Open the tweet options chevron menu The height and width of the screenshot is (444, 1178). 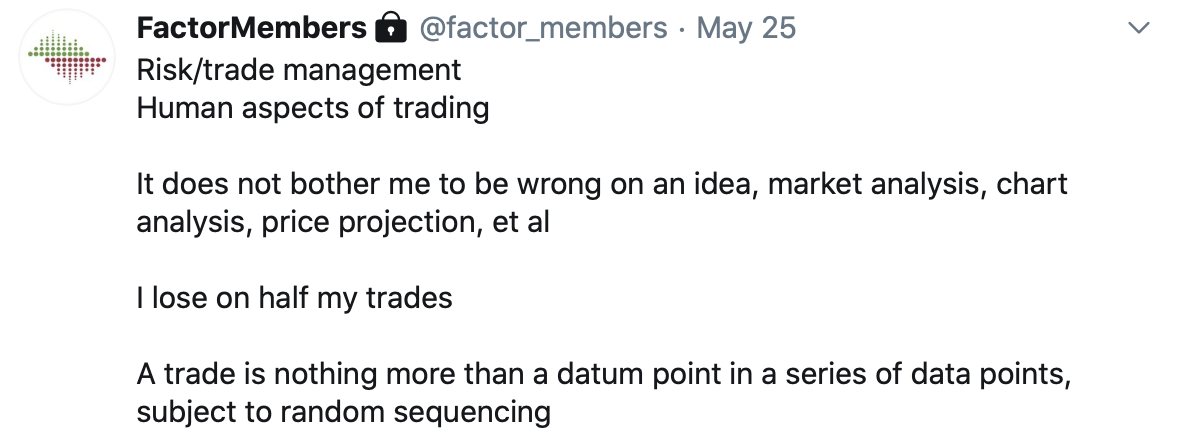point(1140,29)
